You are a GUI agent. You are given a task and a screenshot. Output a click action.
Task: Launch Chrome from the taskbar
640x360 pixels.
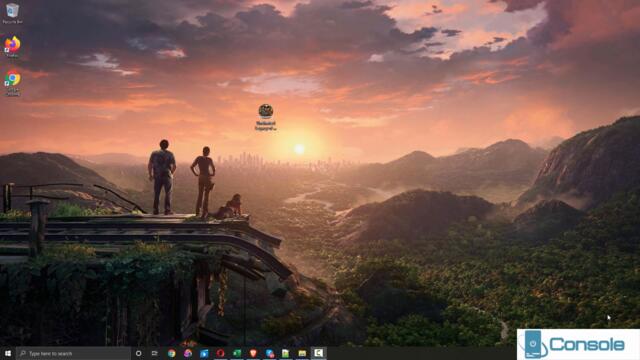[171, 353]
